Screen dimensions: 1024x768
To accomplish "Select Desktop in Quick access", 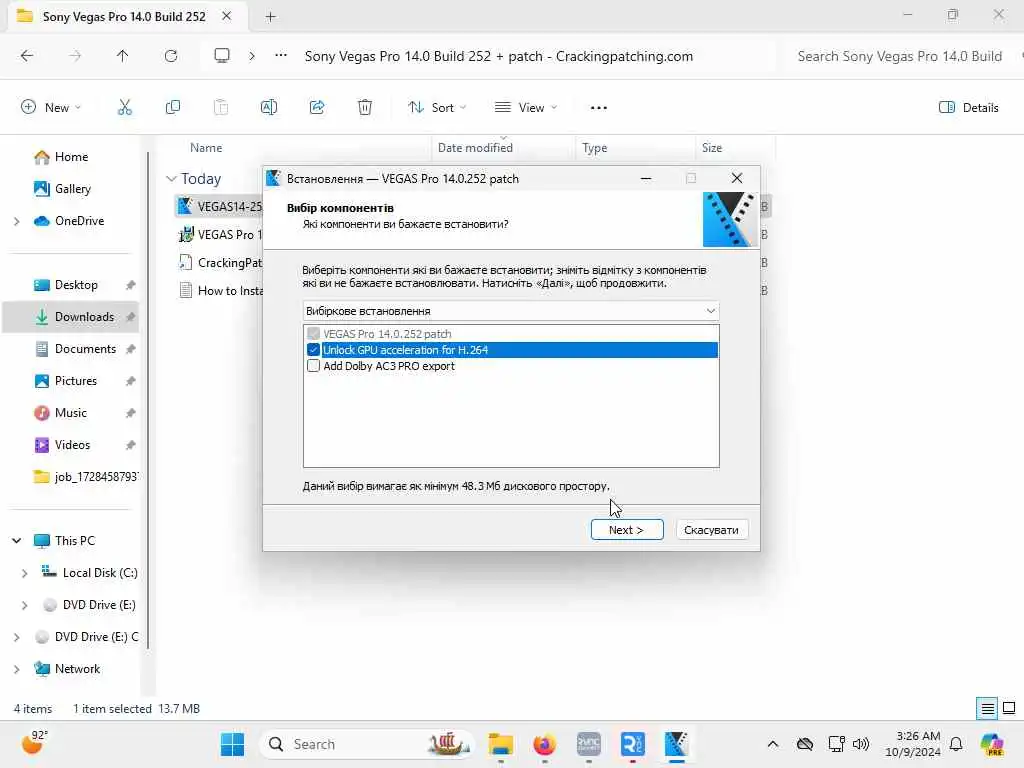I will (76, 285).
